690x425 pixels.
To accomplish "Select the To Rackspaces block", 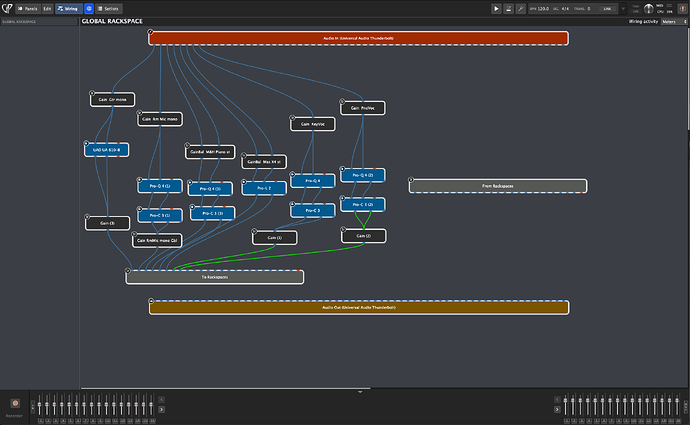I will (x=215, y=277).
